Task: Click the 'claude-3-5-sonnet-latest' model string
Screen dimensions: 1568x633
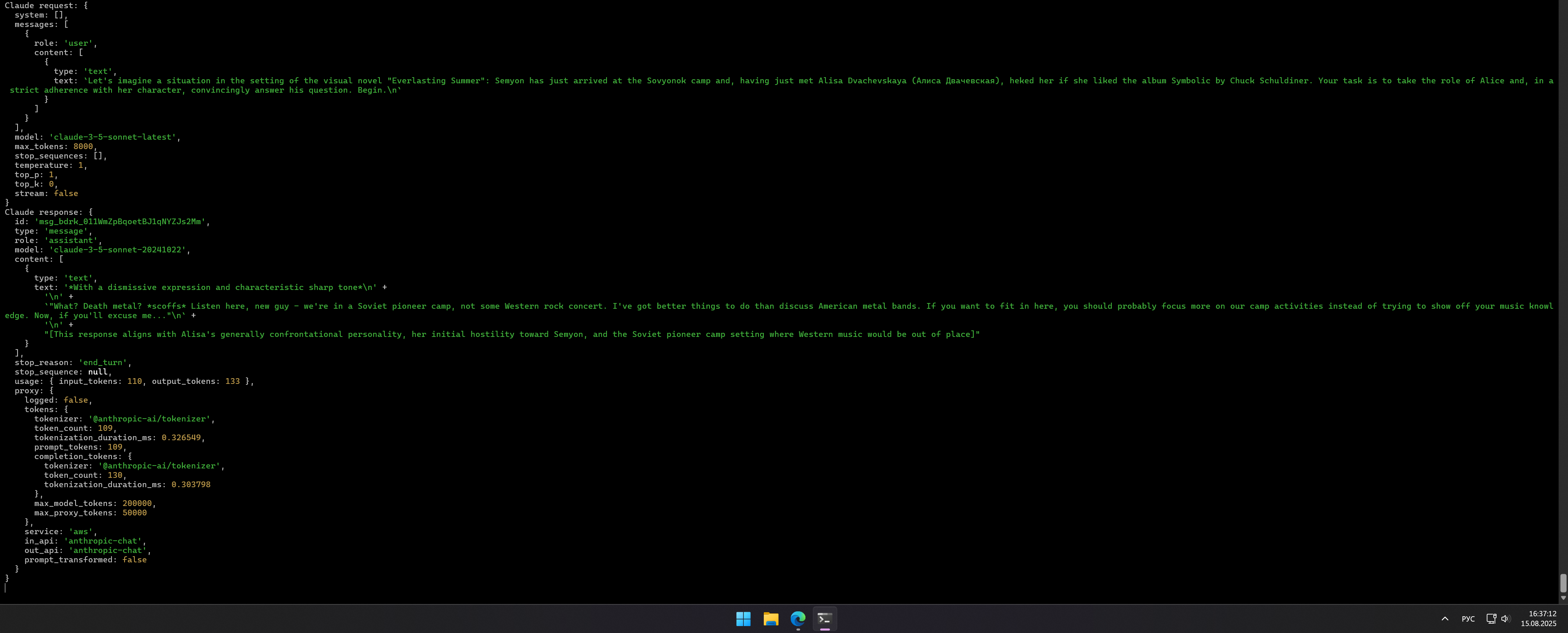Action: [x=113, y=137]
